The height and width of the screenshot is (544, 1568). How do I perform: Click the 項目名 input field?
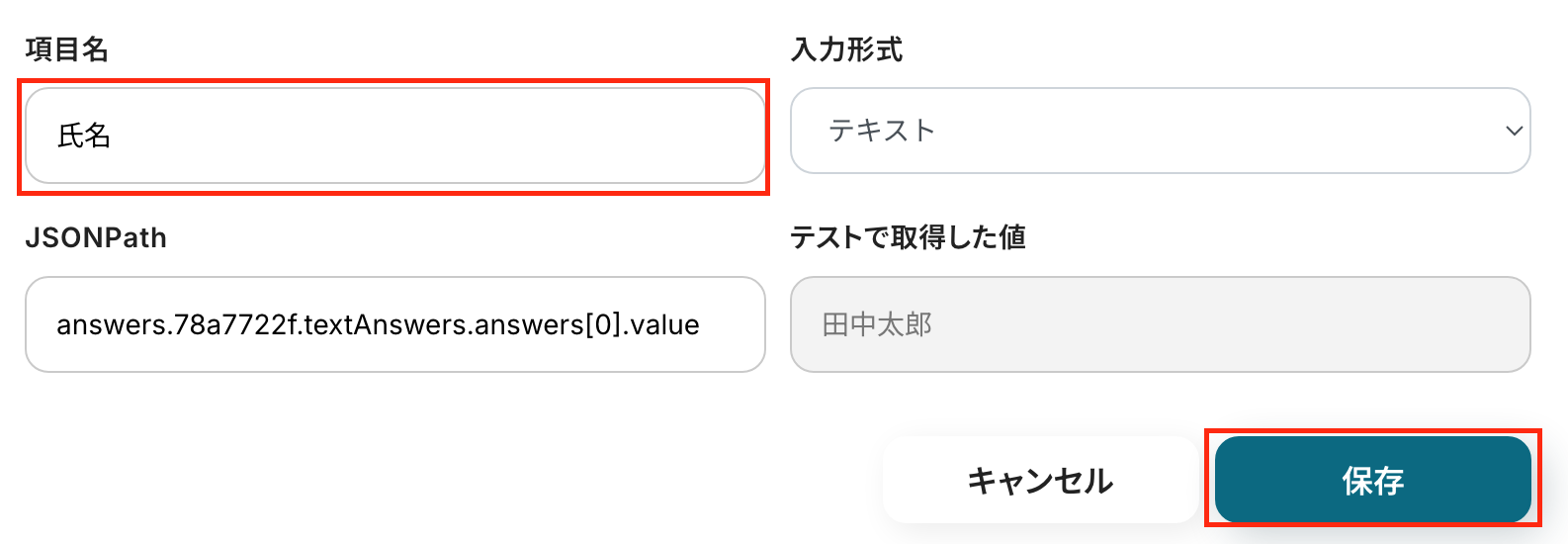click(x=395, y=136)
